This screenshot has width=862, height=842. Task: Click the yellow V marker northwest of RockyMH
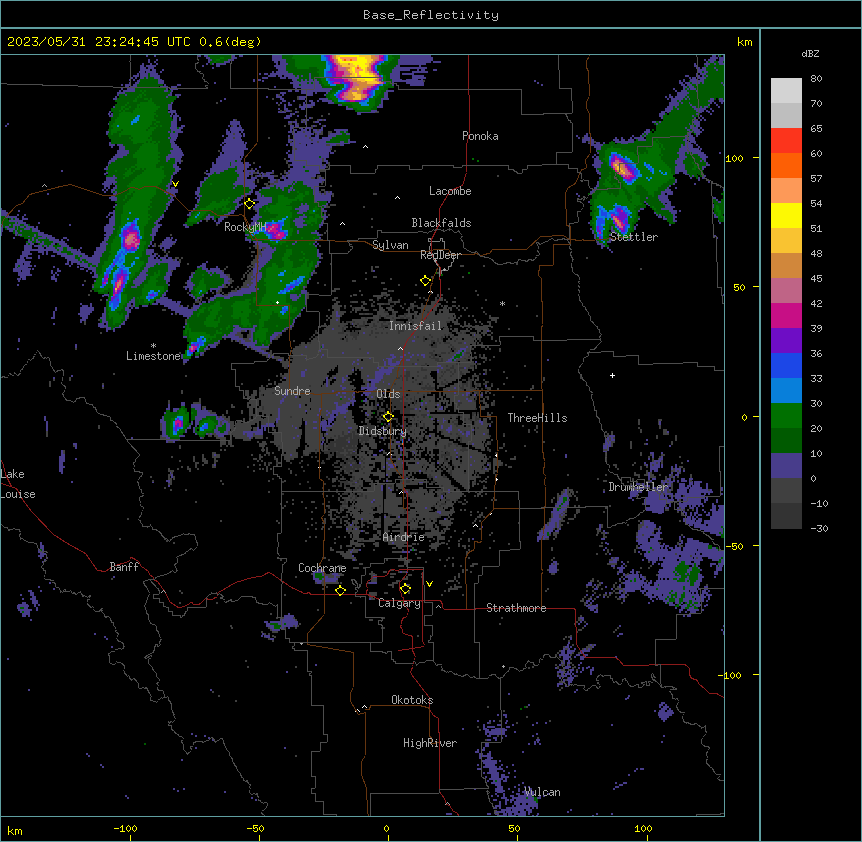[x=175, y=184]
